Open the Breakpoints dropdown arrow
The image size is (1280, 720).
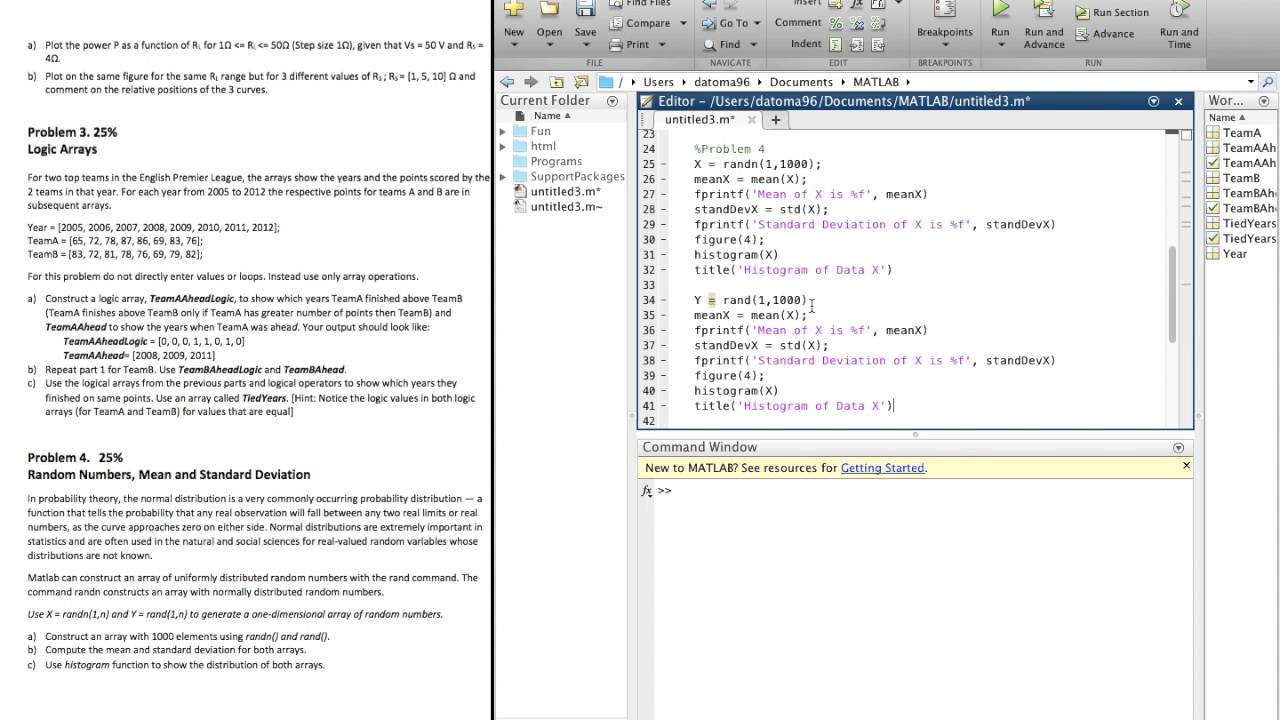point(944,45)
